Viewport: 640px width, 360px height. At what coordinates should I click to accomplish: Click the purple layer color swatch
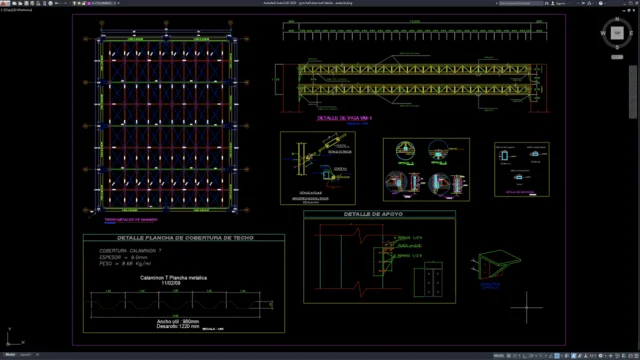pyautogui.click(x=89, y=3)
